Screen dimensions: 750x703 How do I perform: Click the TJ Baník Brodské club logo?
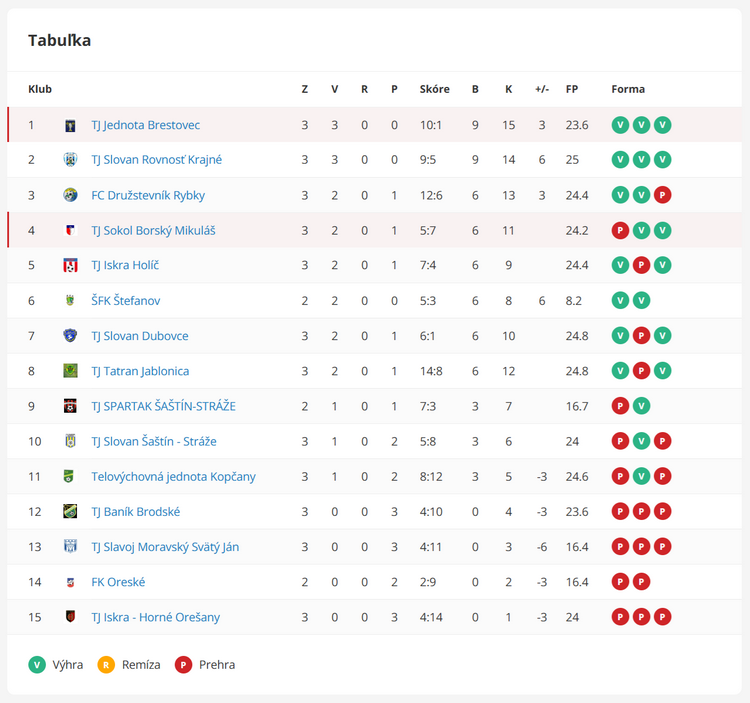click(70, 511)
